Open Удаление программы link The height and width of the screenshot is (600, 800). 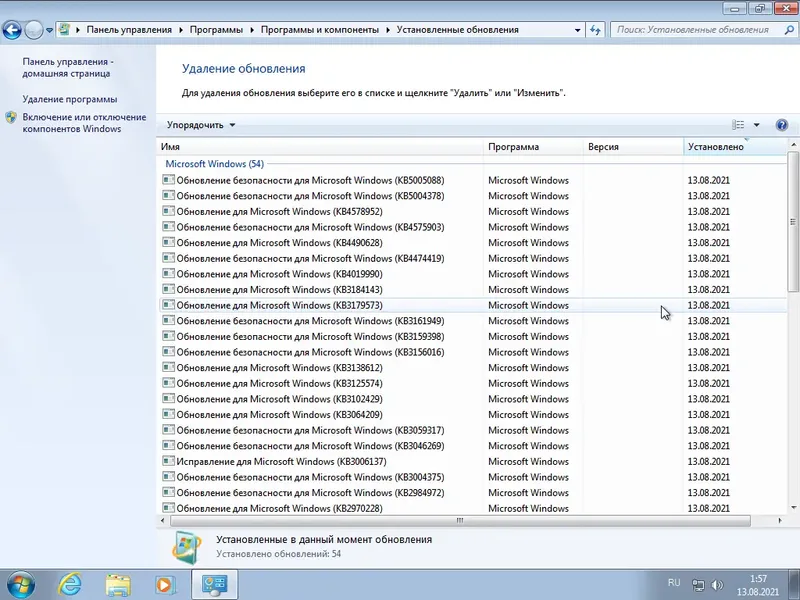click(70, 99)
